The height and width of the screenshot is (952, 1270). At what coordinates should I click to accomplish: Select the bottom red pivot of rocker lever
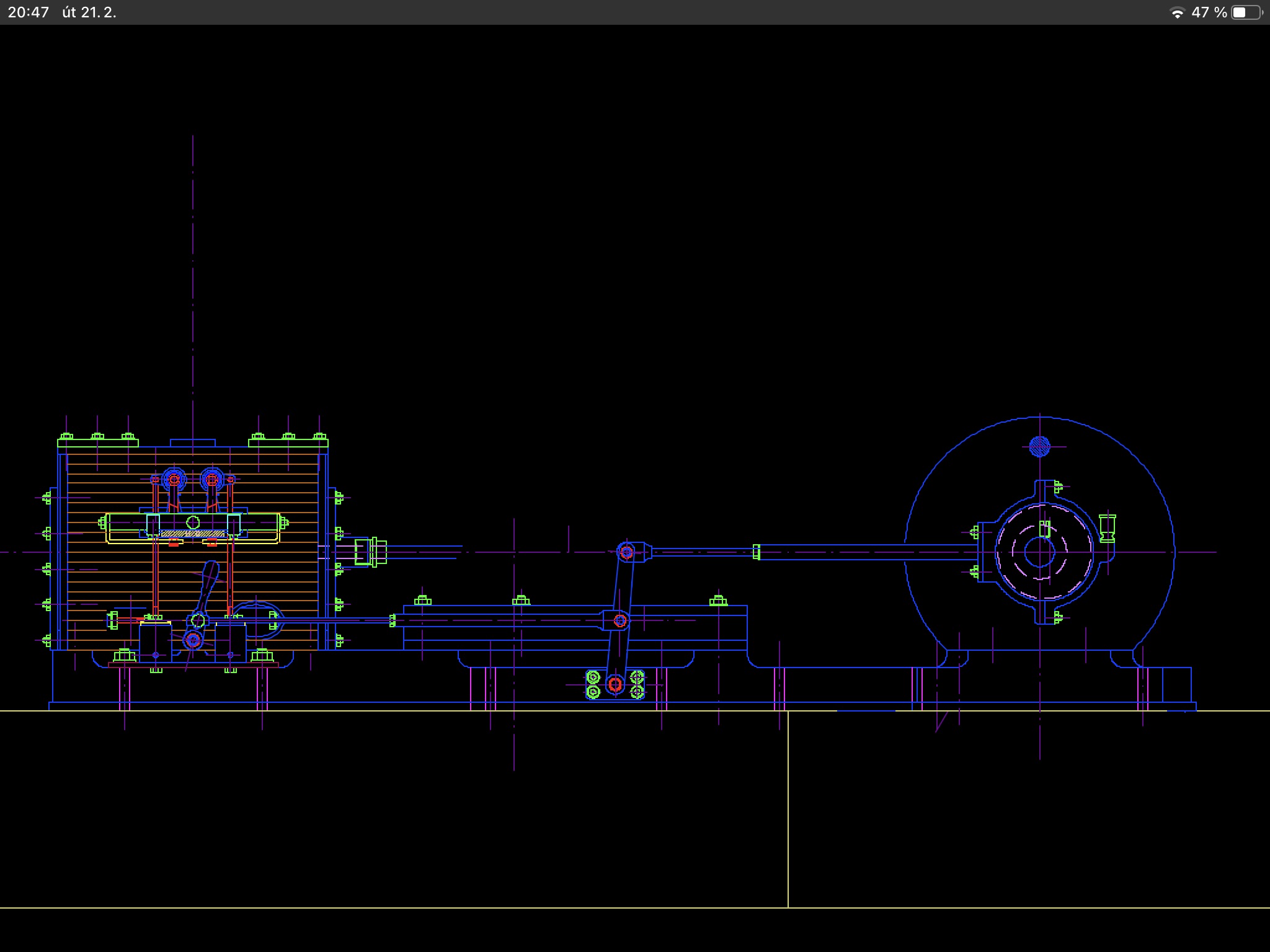[615, 684]
